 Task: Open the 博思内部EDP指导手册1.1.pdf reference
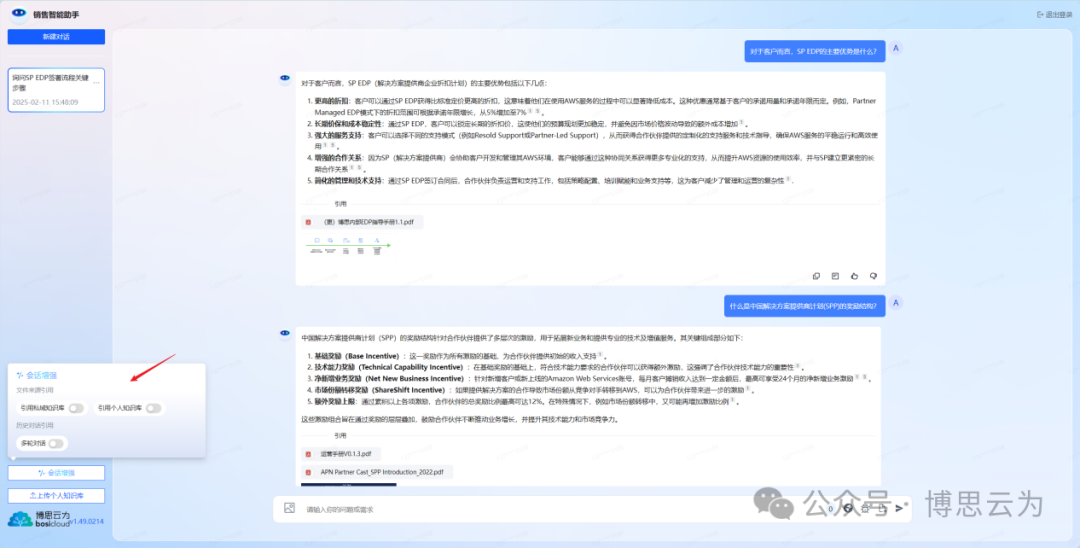pos(362,222)
